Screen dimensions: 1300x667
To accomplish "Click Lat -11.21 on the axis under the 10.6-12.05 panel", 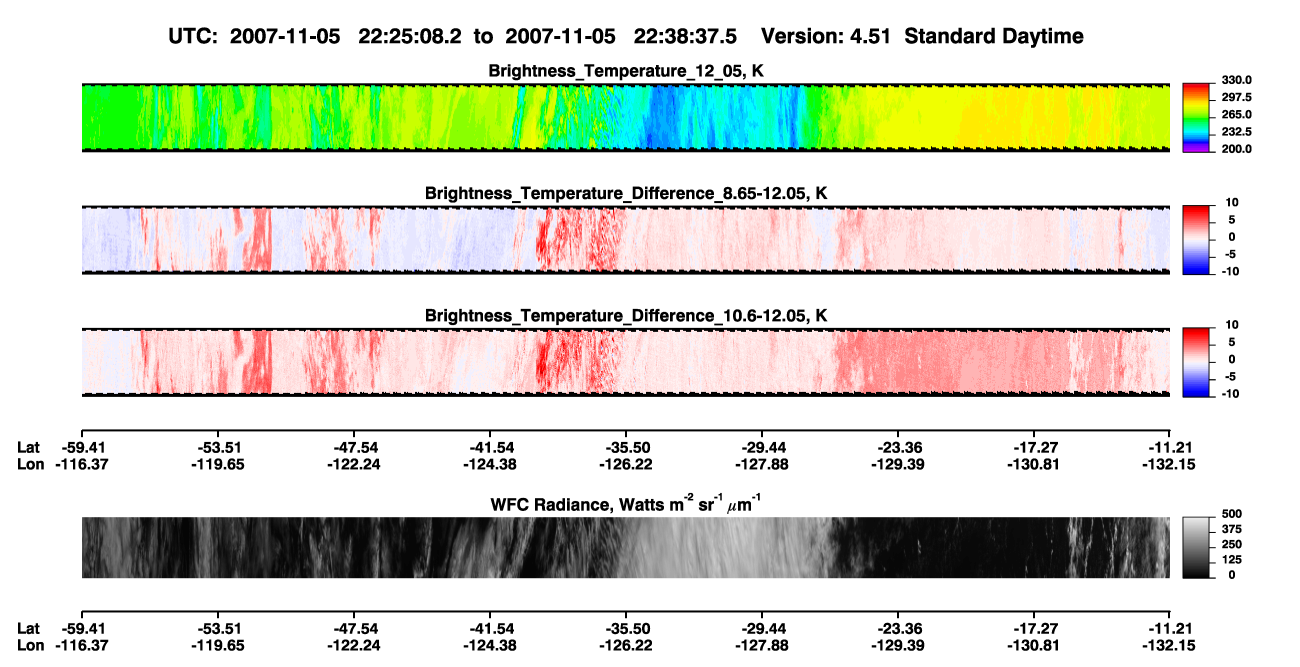I will 1170,448.
